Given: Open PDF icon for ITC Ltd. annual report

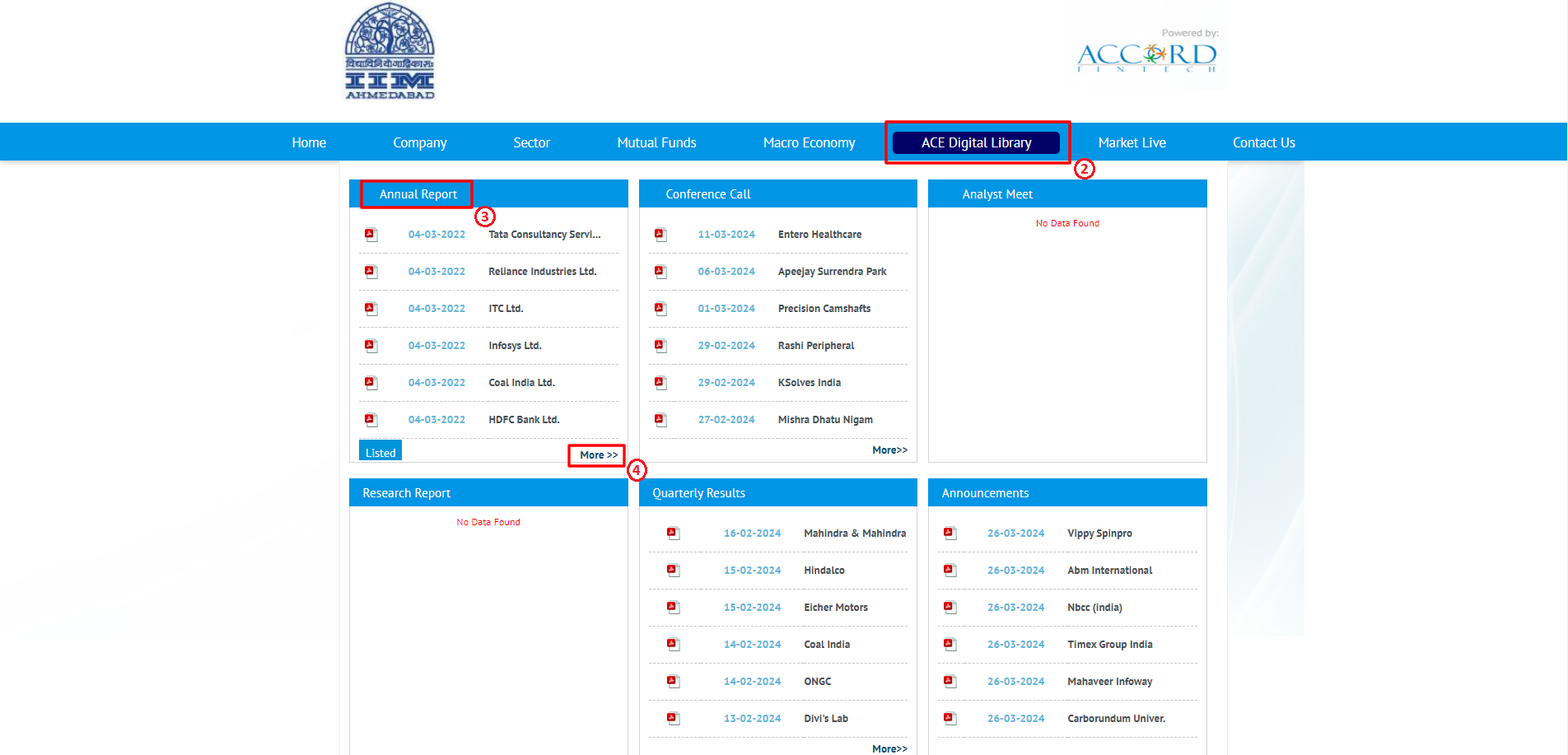Looking at the screenshot, I should pos(371,309).
